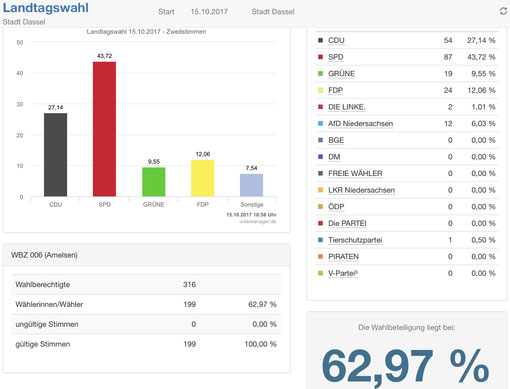This screenshot has width=510, height=389.
Task: Click the refresh icon at top right
Action: (x=503, y=11)
